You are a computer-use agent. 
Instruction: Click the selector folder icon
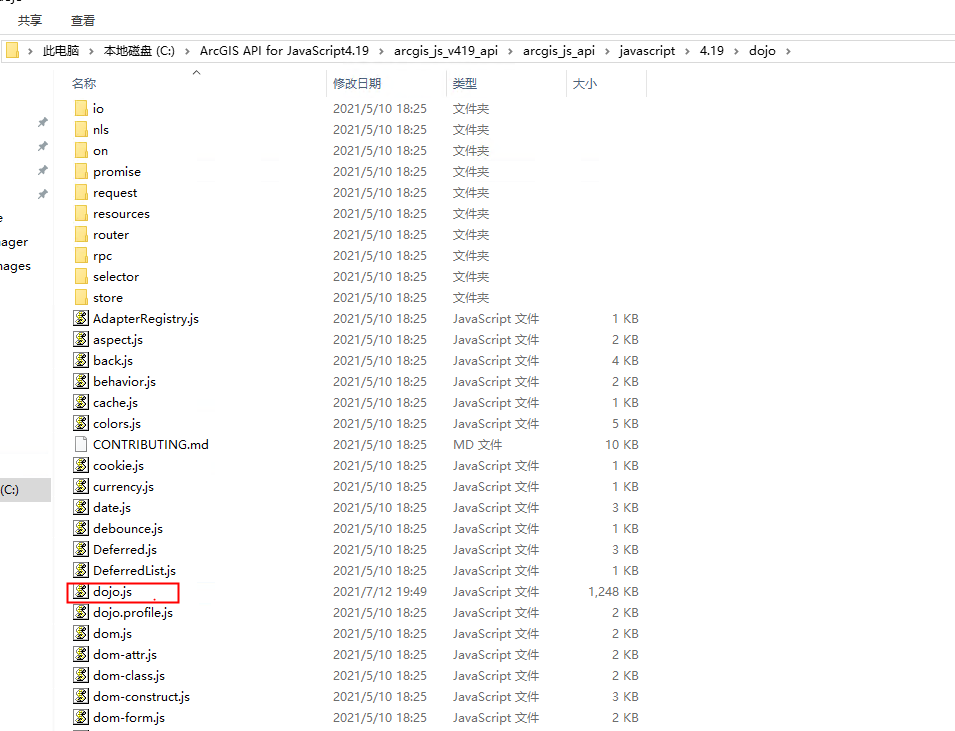pos(81,277)
